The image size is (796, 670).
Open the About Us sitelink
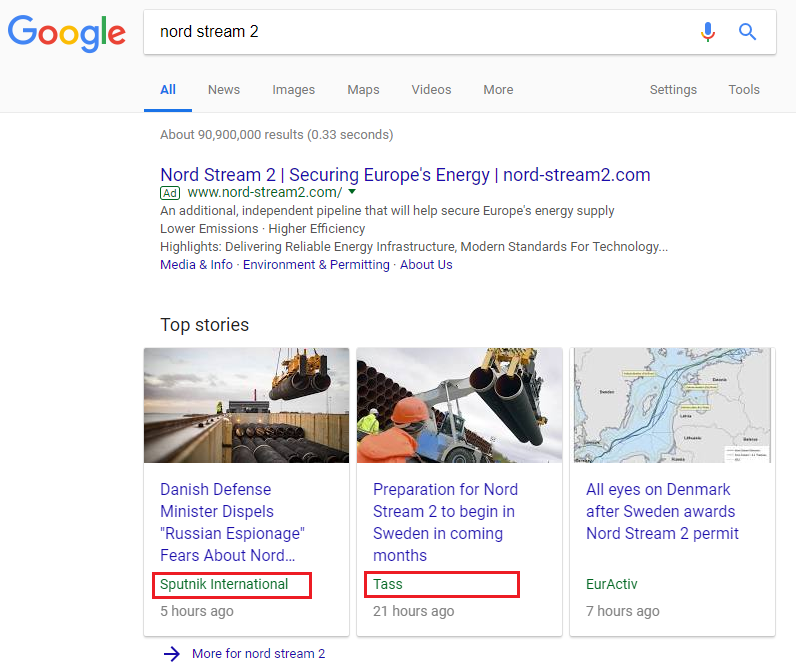click(x=426, y=265)
